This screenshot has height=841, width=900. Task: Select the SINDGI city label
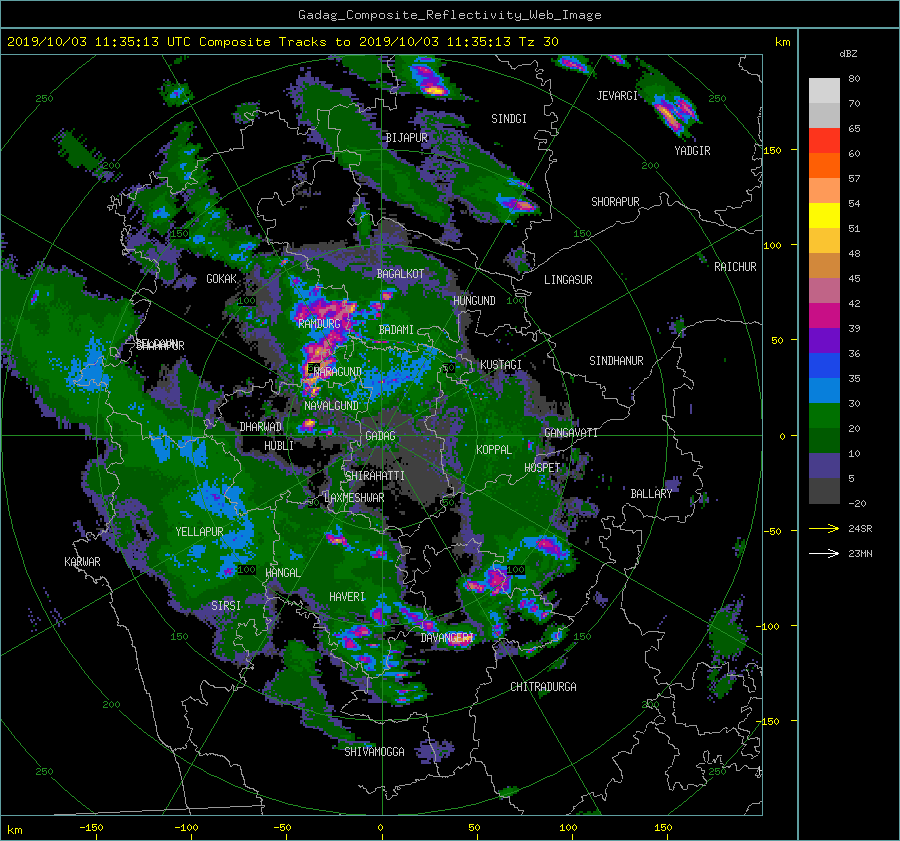coord(509,119)
